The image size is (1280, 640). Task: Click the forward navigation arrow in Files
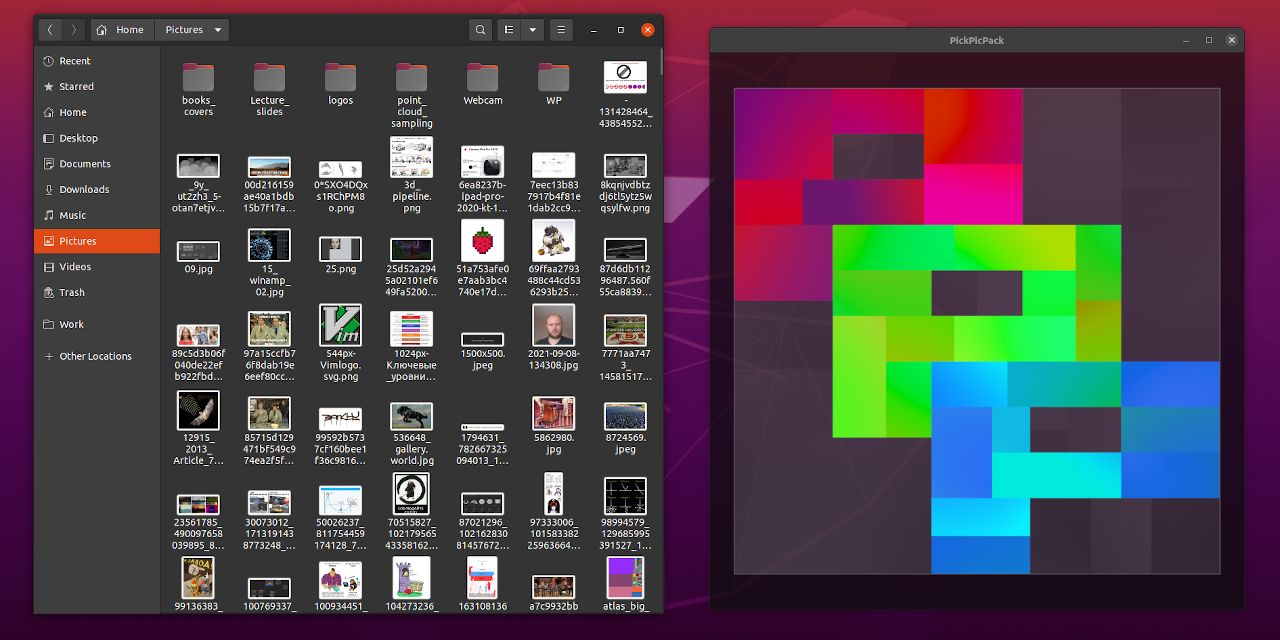pos(73,30)
